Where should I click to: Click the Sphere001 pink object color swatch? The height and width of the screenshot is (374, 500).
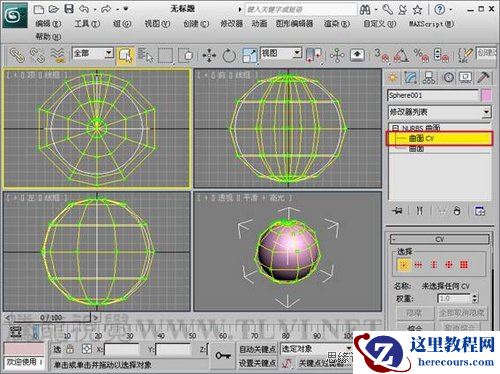[x=486, y=96]
